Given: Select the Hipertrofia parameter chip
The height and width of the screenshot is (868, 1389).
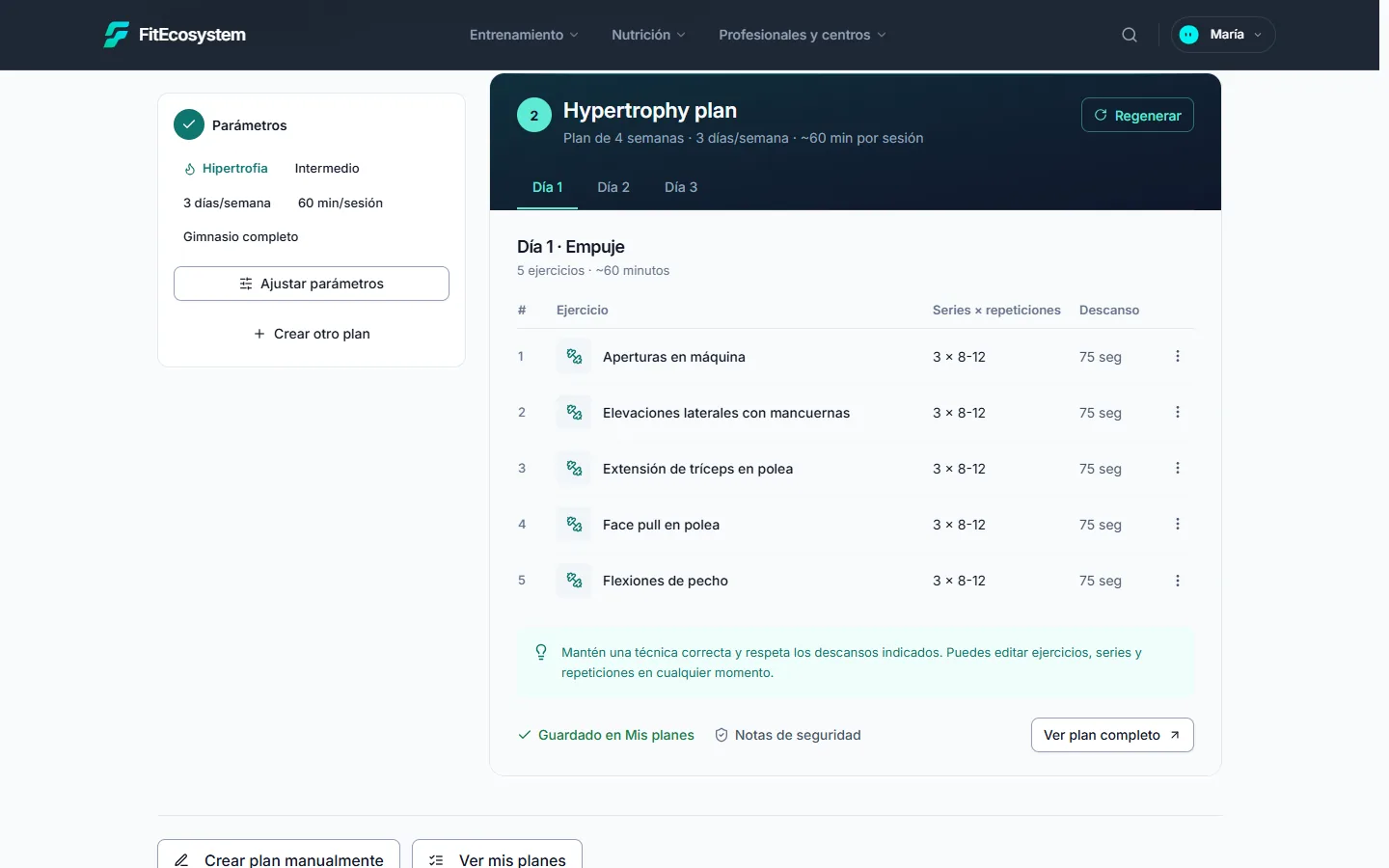Looking at the screenshot, I should coord(226,169).
